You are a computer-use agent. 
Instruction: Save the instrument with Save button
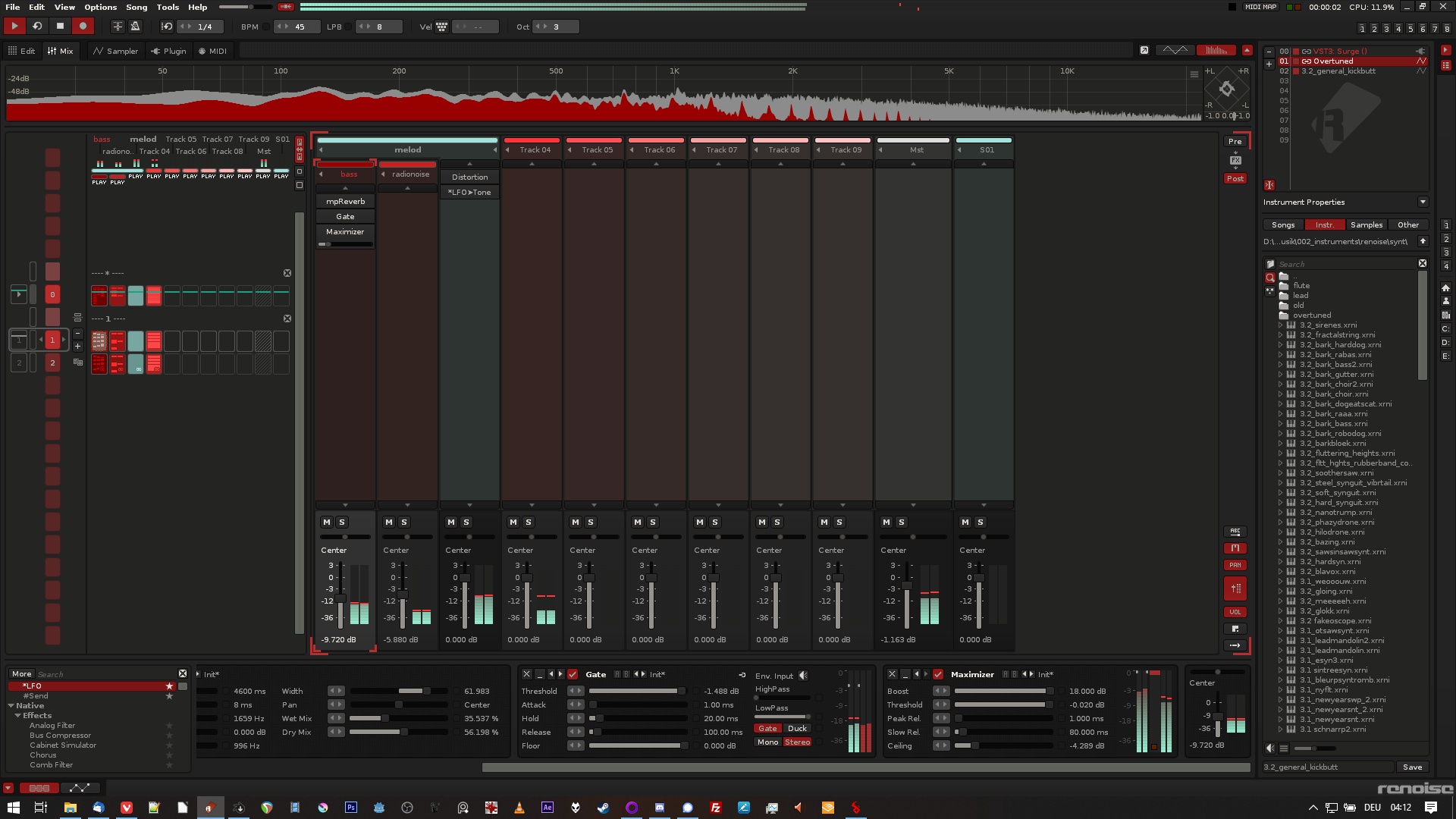(1413, 767)
